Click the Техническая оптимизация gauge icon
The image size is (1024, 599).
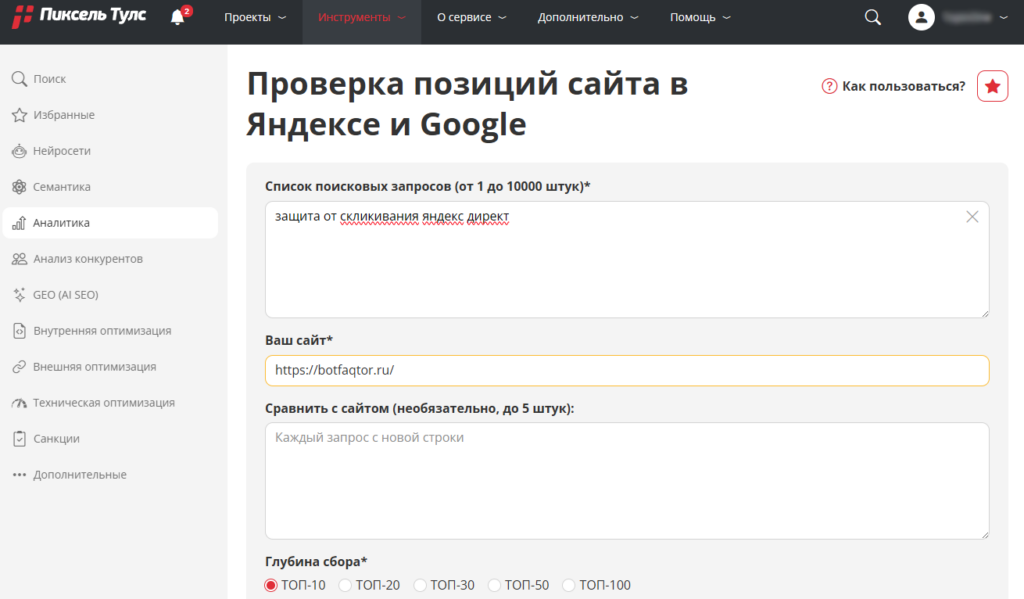tap(19, 402)
